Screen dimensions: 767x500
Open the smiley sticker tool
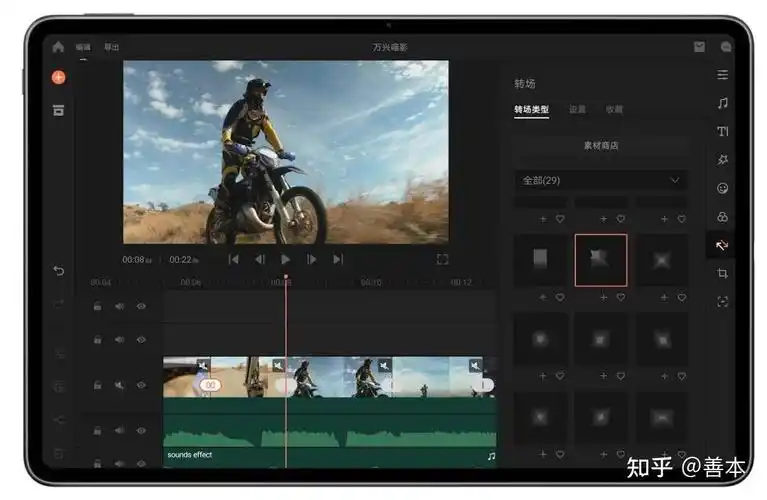point(722,188)
